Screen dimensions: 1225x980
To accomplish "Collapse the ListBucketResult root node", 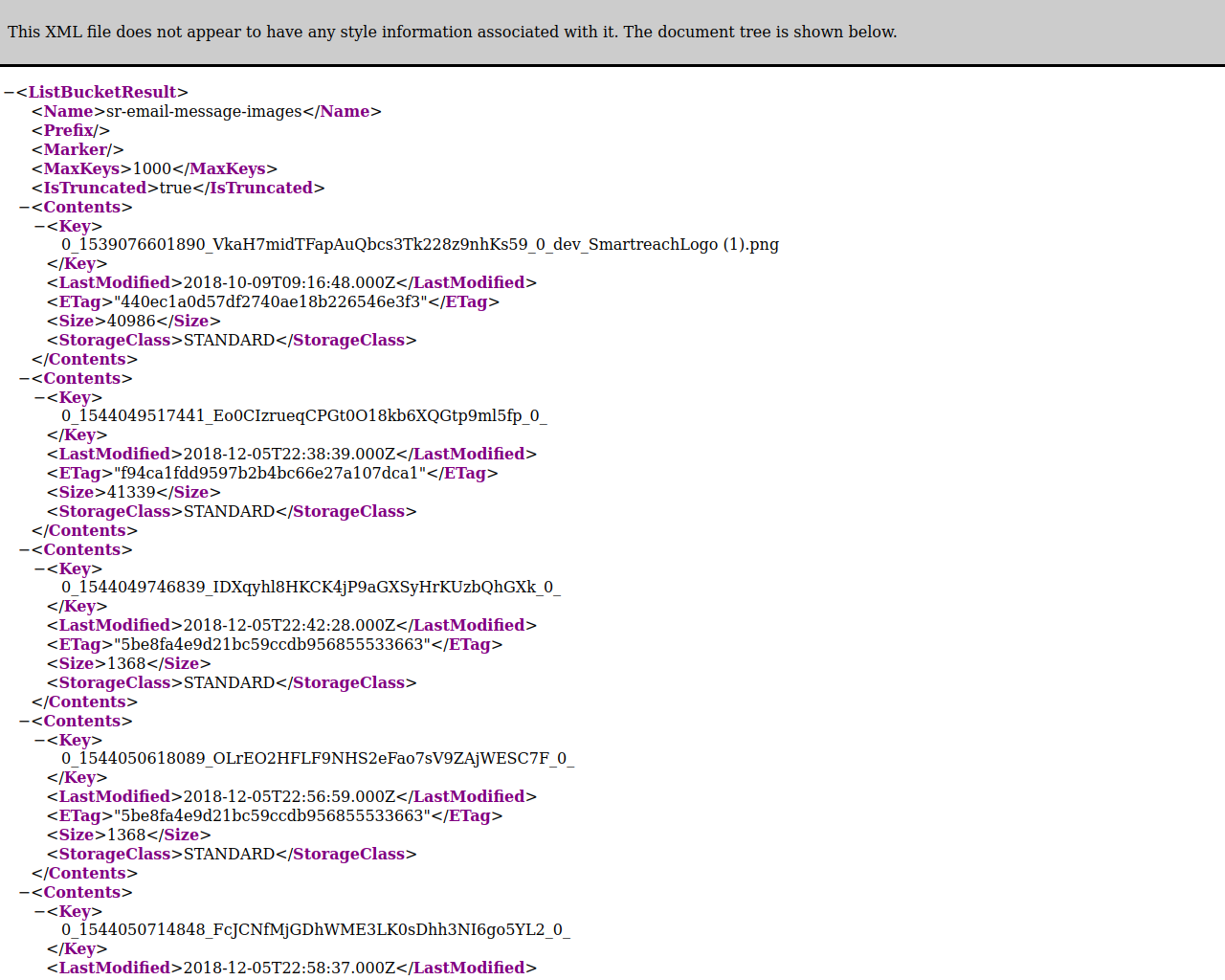I will pos(9,93).
